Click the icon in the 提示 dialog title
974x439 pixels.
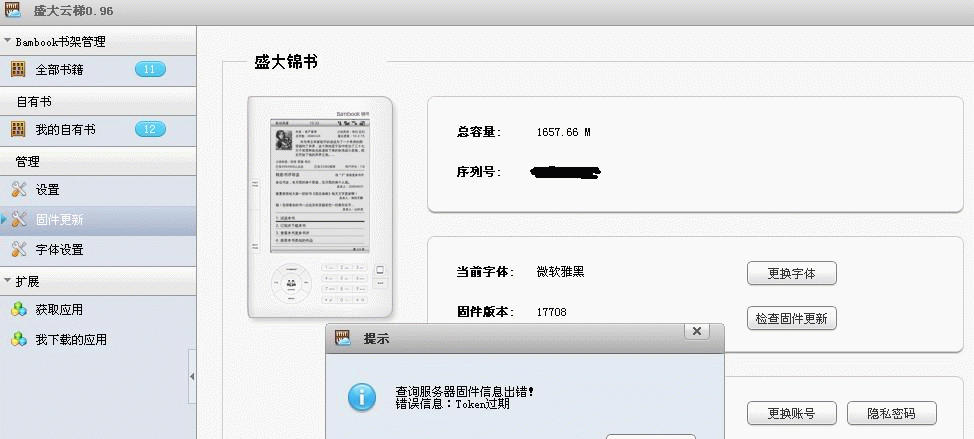click(342, 338)
